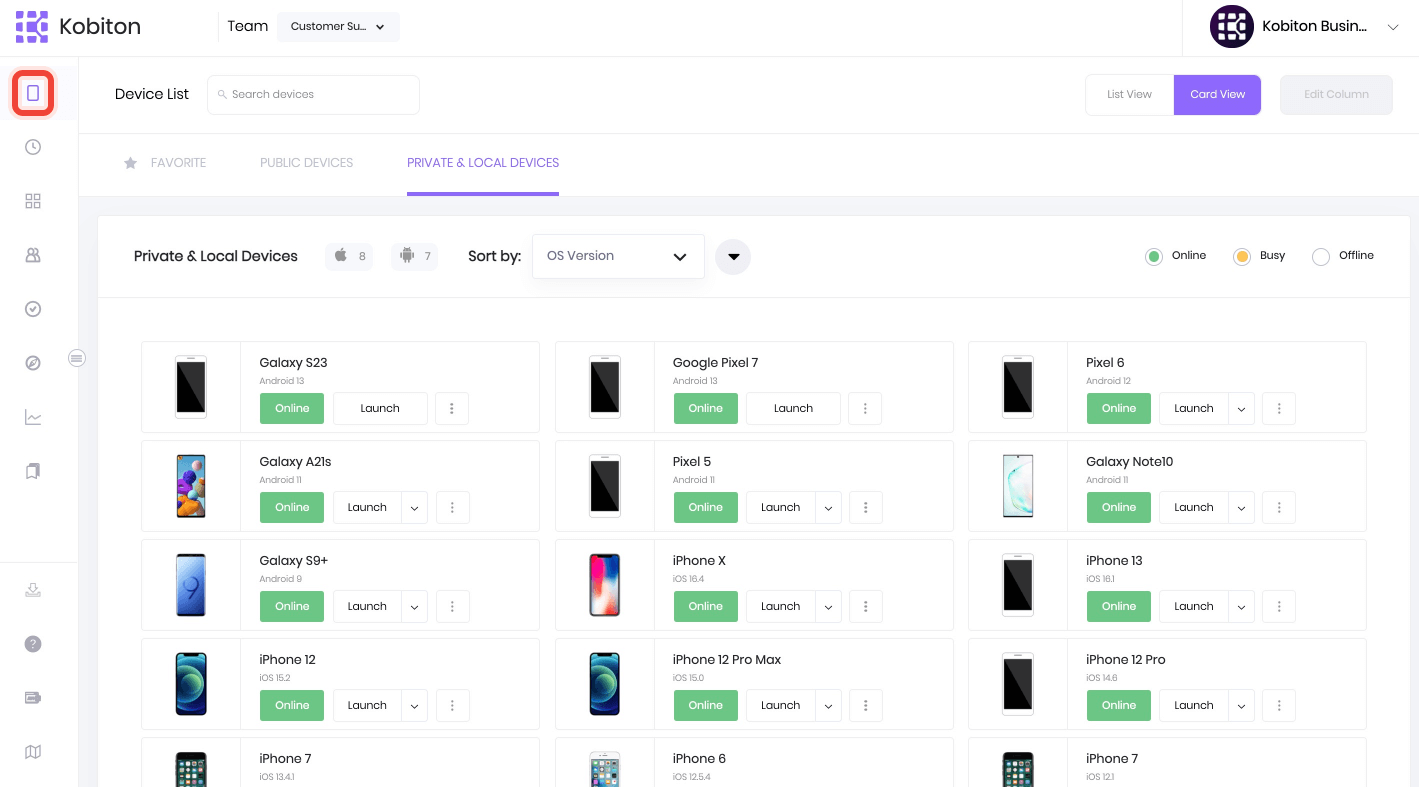Open the Sort by OS Version dropdown
Viewport: 1419px width, 787px height.
[618, 256]
